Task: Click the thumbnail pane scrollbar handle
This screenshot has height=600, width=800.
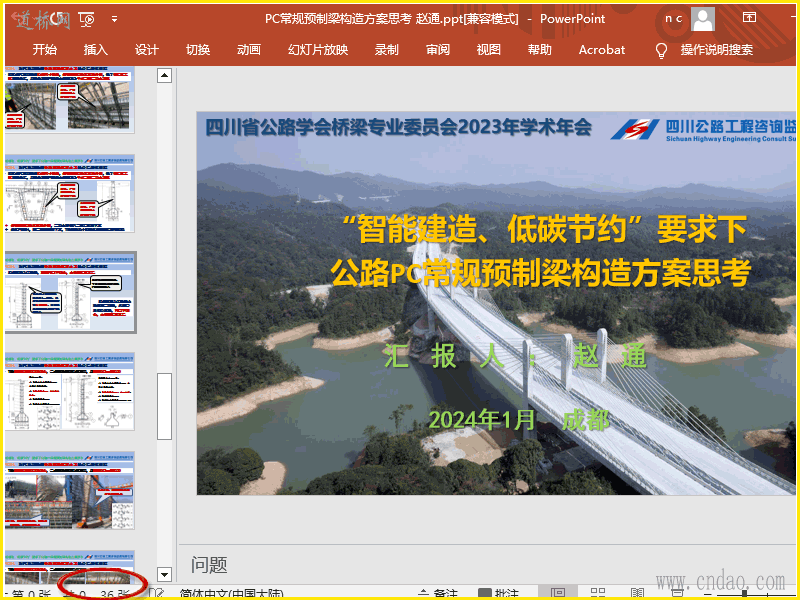Action: point(164,406)
